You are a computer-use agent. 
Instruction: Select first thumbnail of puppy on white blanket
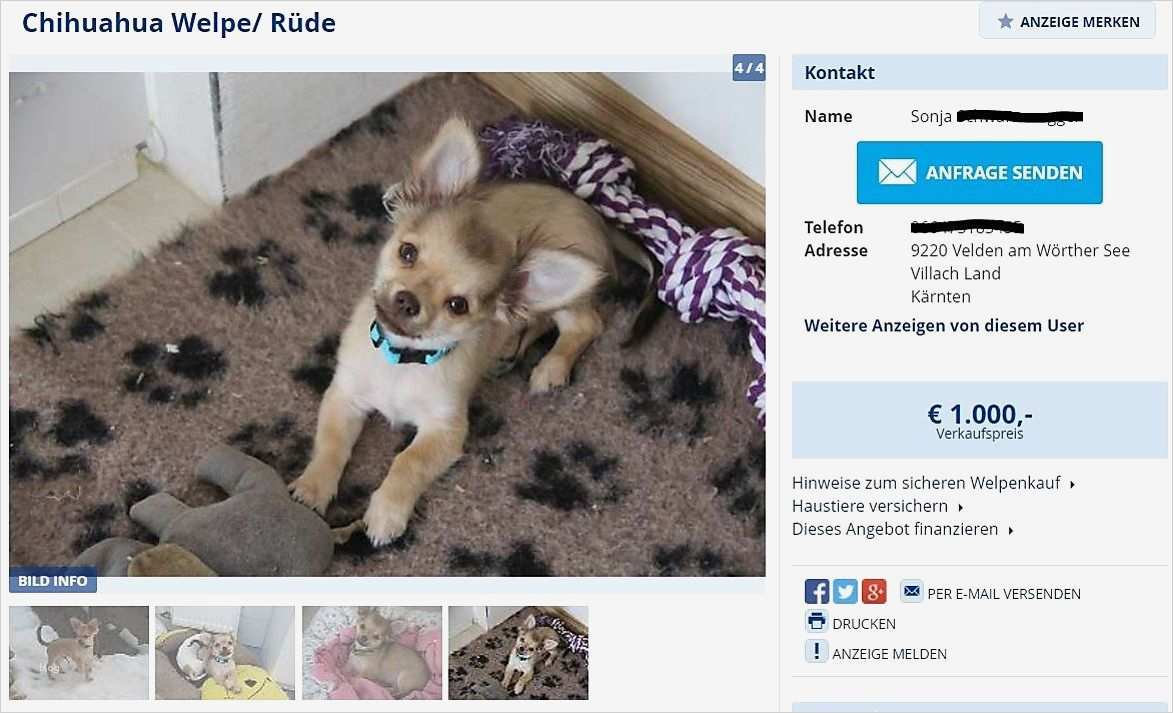(79, 653)
